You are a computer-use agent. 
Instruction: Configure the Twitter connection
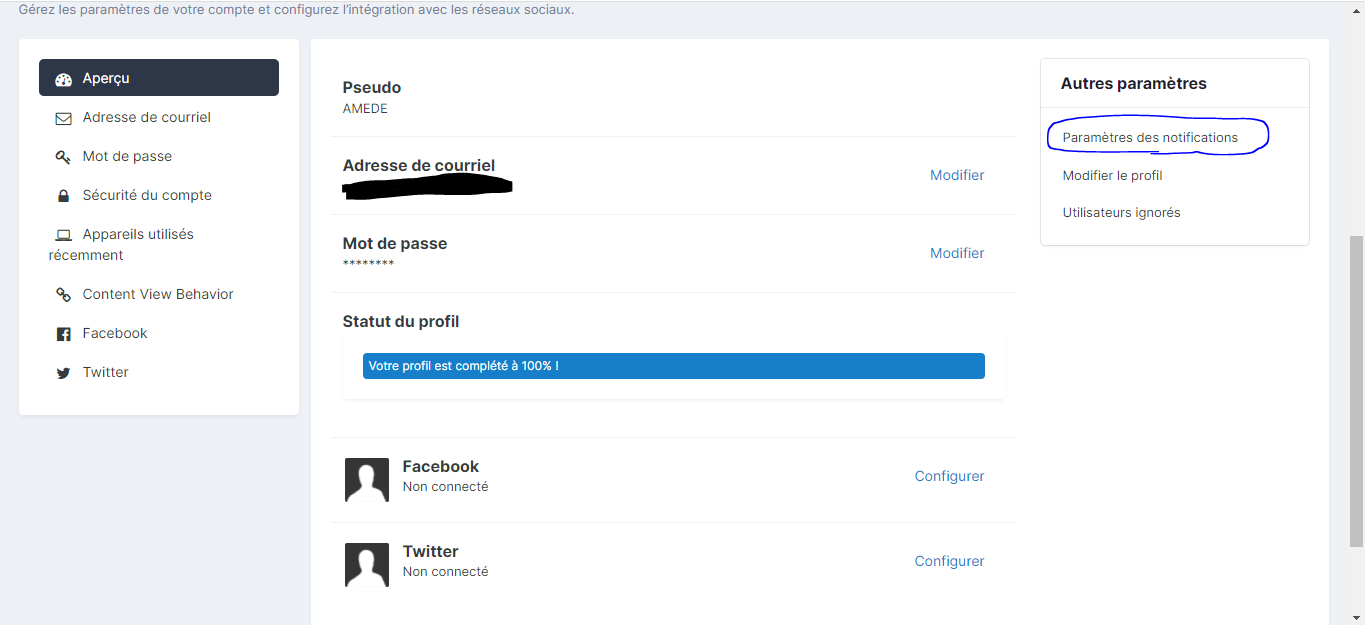coord(949,561)
